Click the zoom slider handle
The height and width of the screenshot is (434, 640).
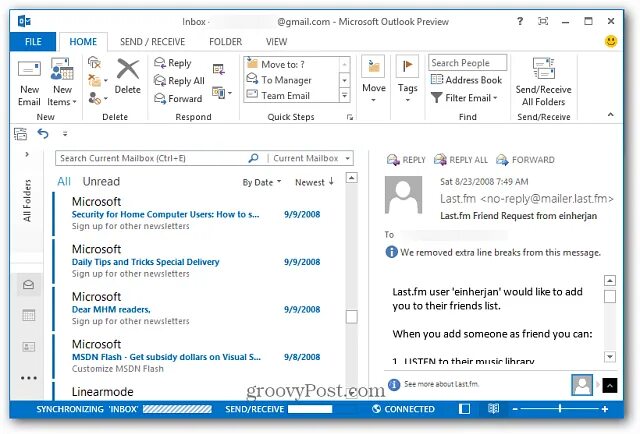(x=560, y=408)
